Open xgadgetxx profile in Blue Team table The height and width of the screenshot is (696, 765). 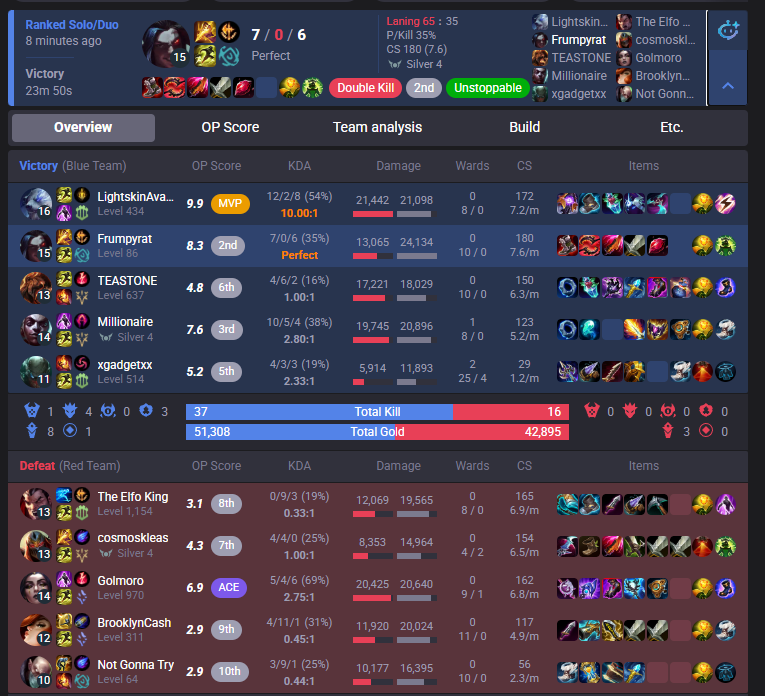click(x=124, y=365)
